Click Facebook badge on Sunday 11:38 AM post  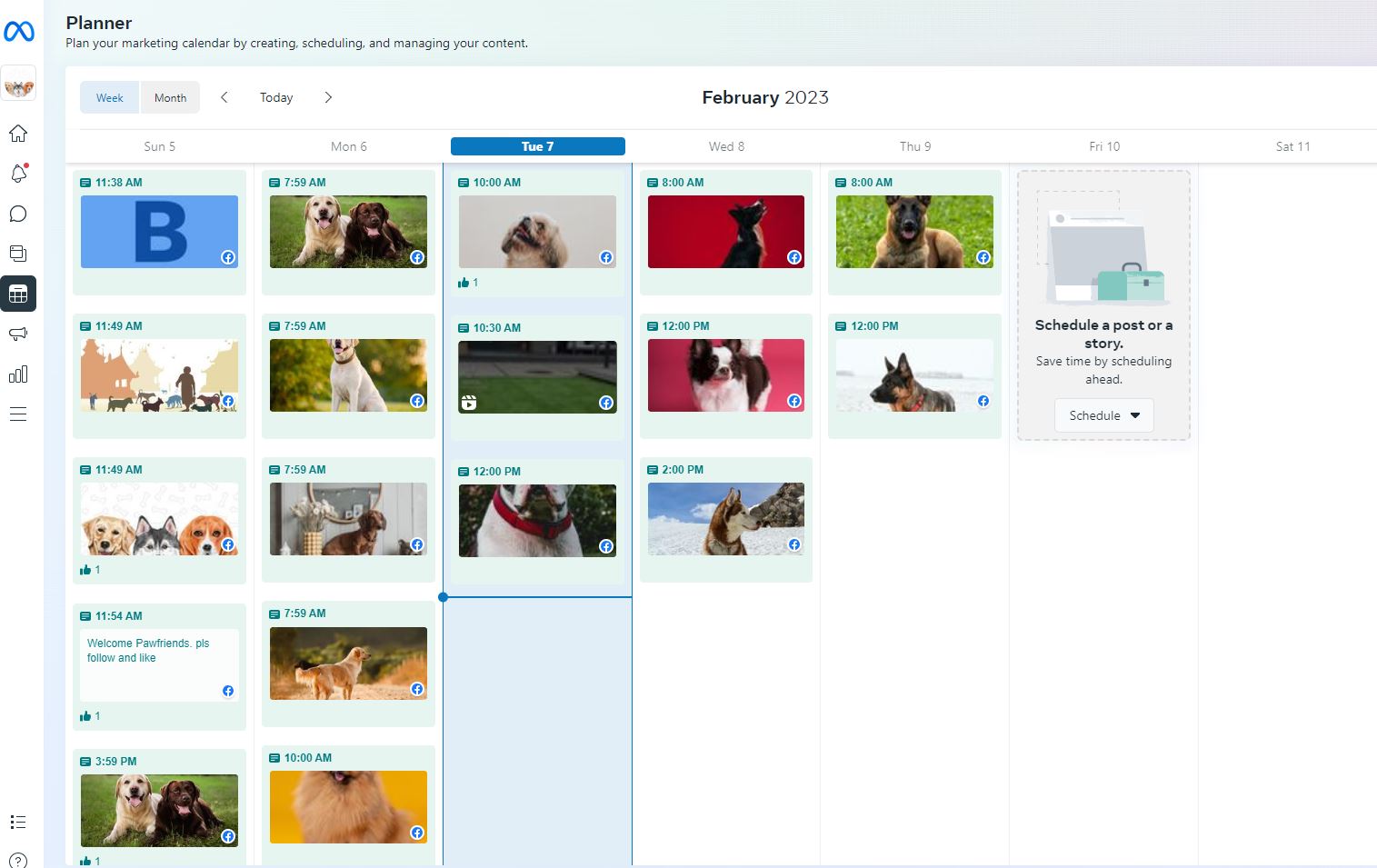[228, 257]
